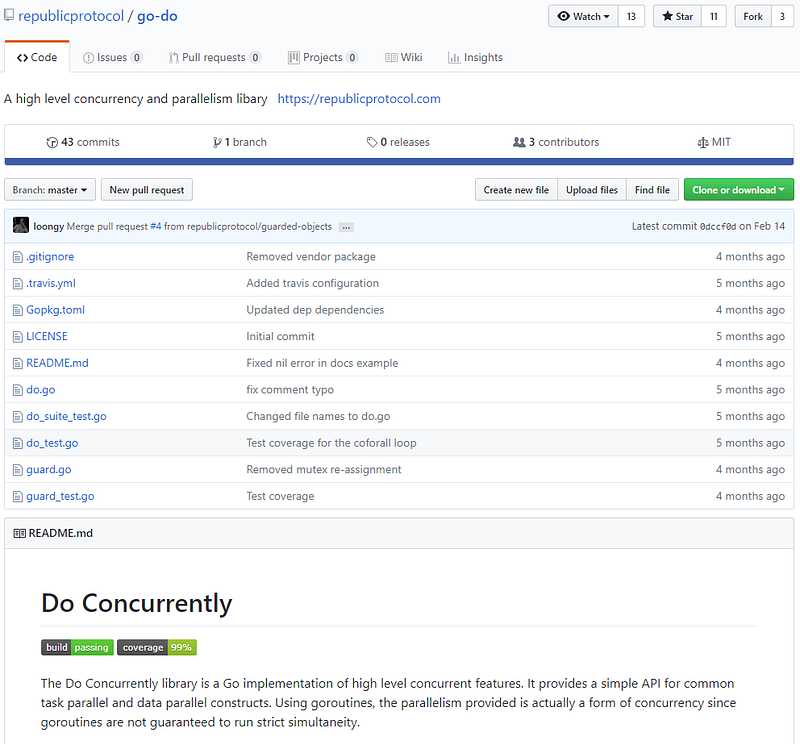
Task: Click the loongy author name
Action: pyautogui.click(x=48, y=227)
